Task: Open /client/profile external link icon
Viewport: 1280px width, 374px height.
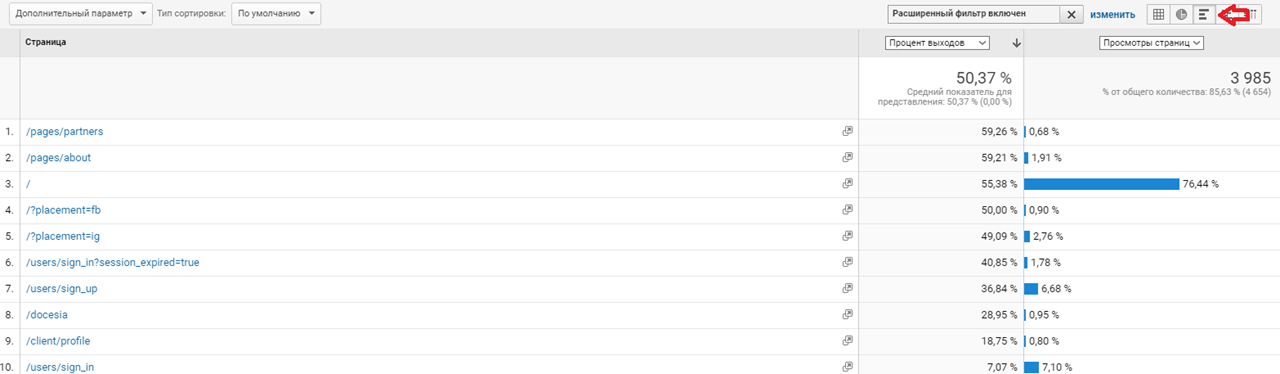Action: point(847,340)
